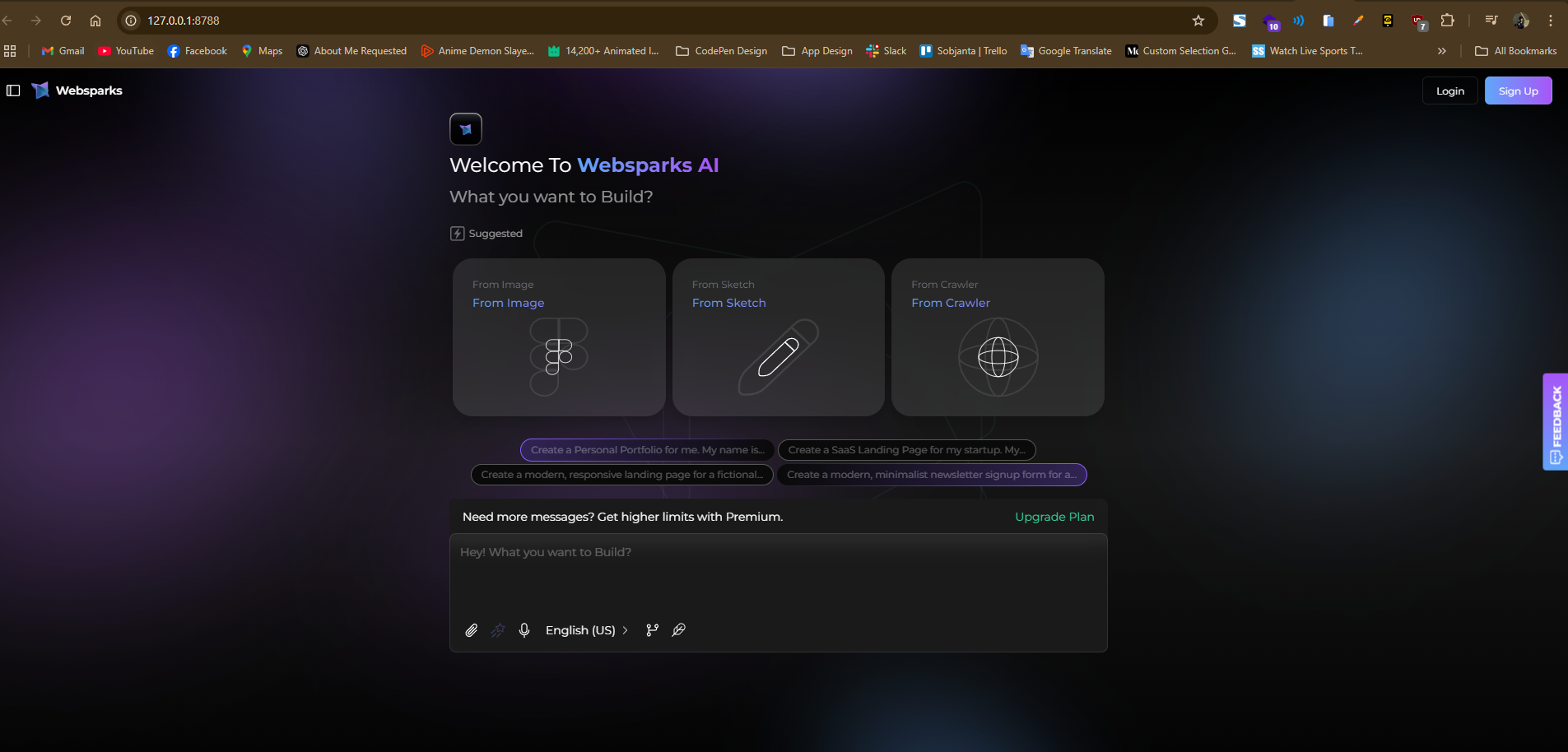Open the English (US) language selector
This screenshot has height=752, width=1568.
click(587, 630)
